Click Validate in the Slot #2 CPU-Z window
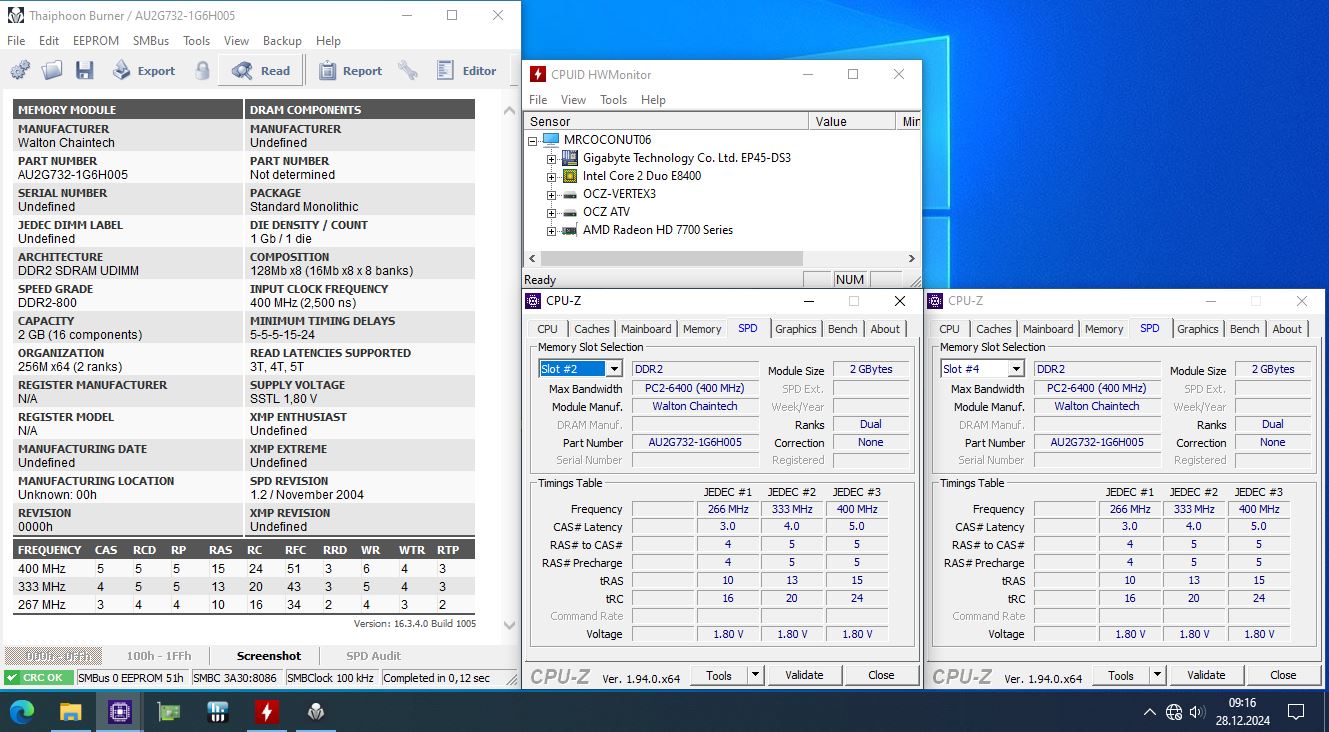The width and height of the screenshot is (1329, 732). coord(804,675)
